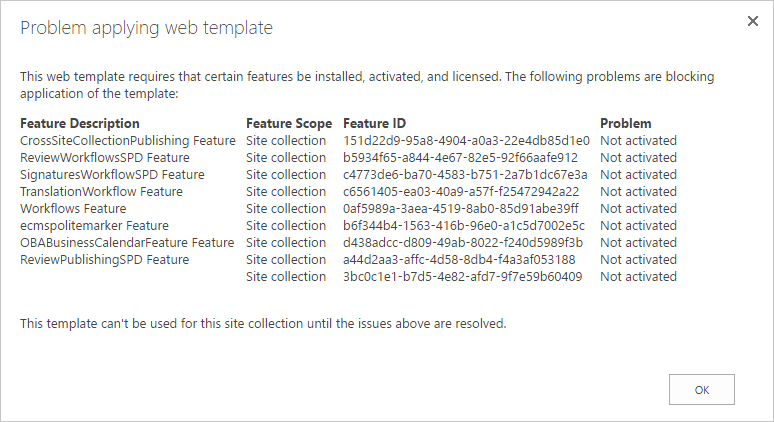Click the SignaturesWorkflowSPD Feature entry
Image resolution: width=774 pixels, height=422 pixels.
[x=112, y=175]
